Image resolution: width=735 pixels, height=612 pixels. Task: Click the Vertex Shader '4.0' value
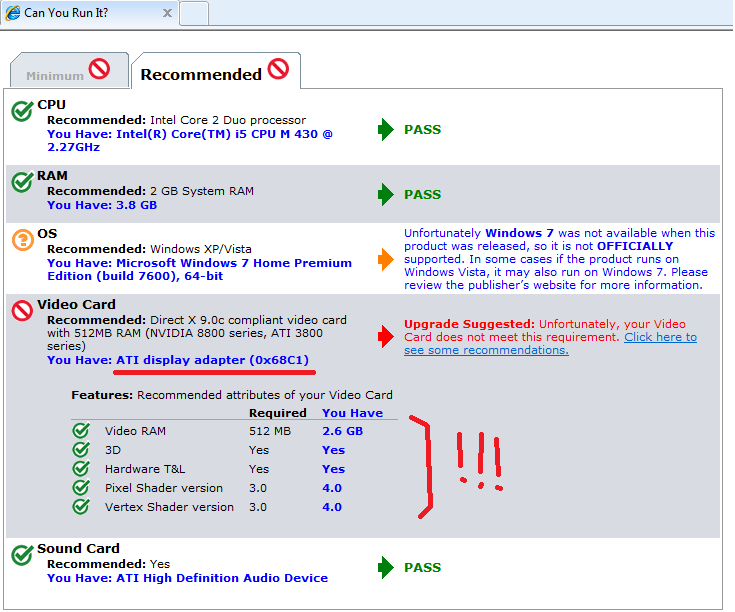(332, 508)
